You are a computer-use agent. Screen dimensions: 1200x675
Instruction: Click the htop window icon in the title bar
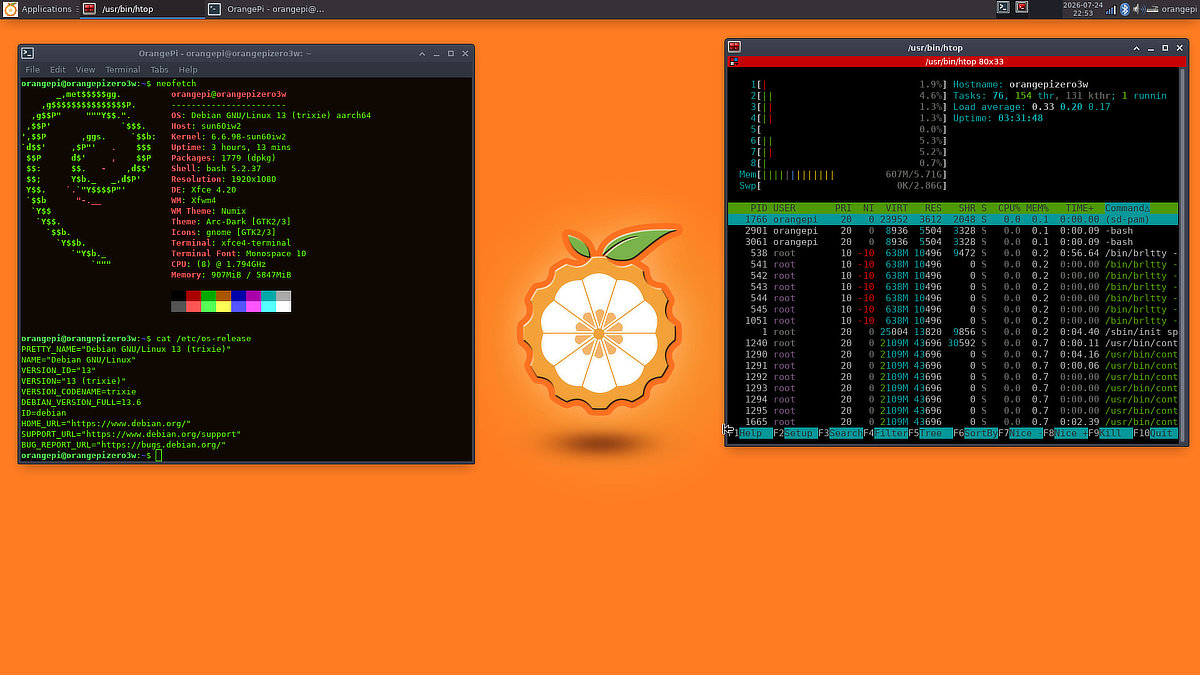pos(734,47)
